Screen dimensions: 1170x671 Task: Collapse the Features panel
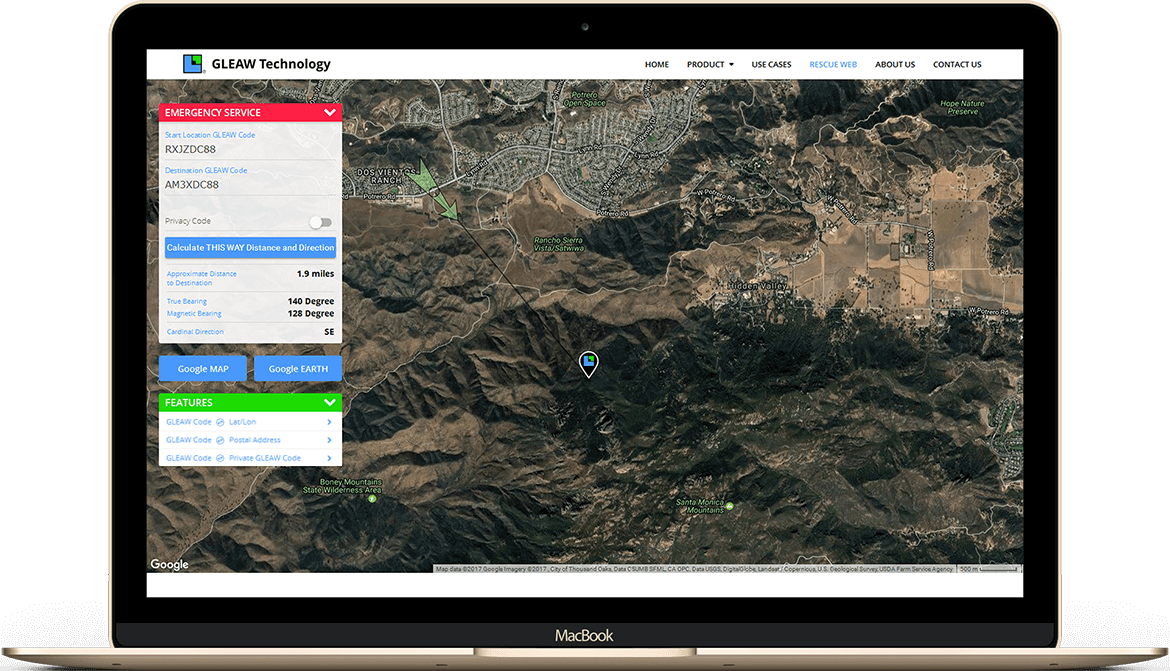[329, 402]
